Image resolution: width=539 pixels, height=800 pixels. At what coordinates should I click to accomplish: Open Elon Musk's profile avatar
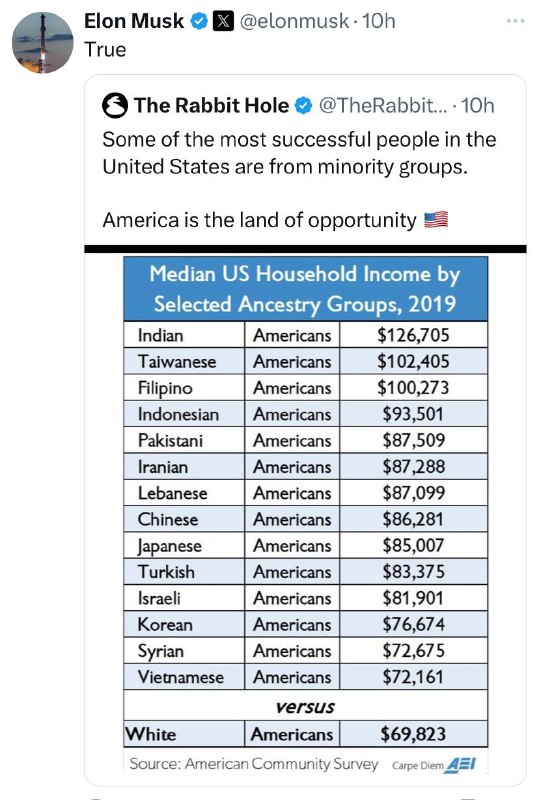point(42,43)
